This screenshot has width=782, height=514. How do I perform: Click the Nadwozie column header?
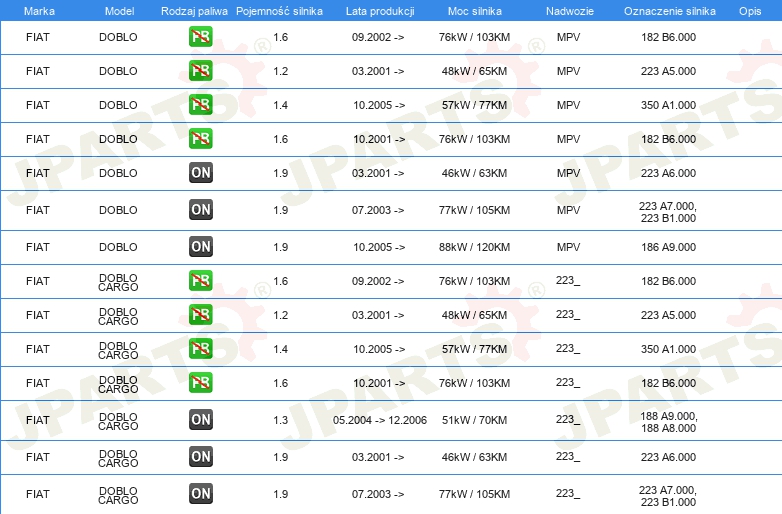point(570,11)
